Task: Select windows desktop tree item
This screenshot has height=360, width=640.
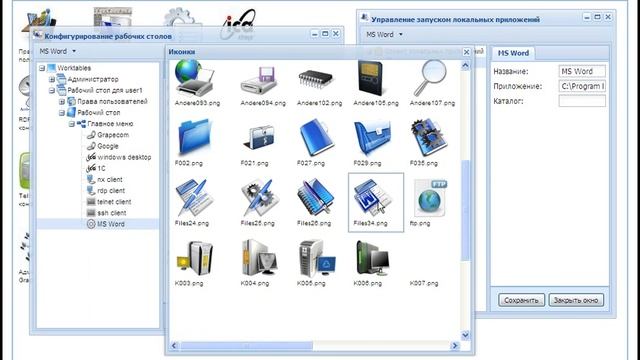Action: coord(124,157)
